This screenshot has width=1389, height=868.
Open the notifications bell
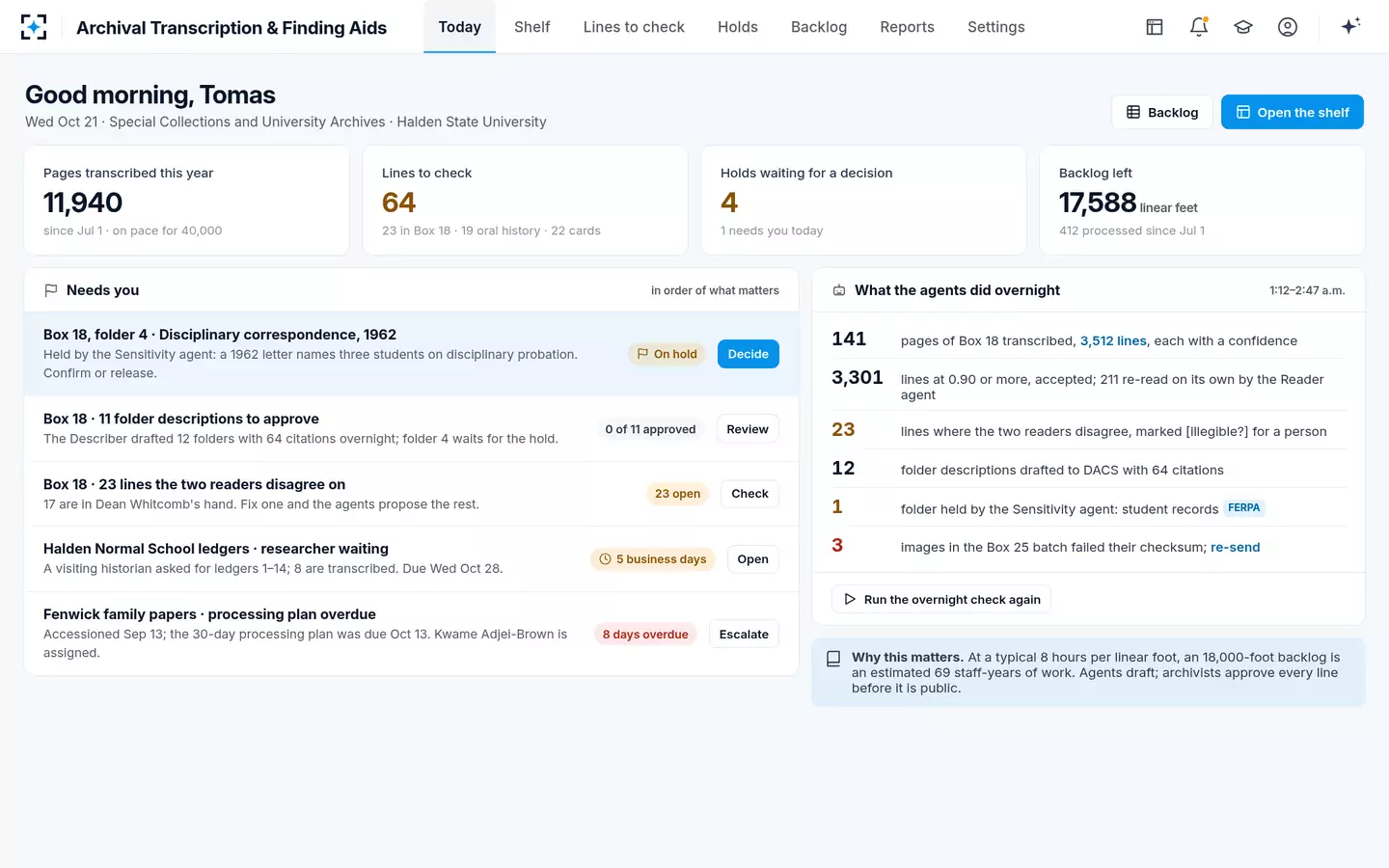1199,27
